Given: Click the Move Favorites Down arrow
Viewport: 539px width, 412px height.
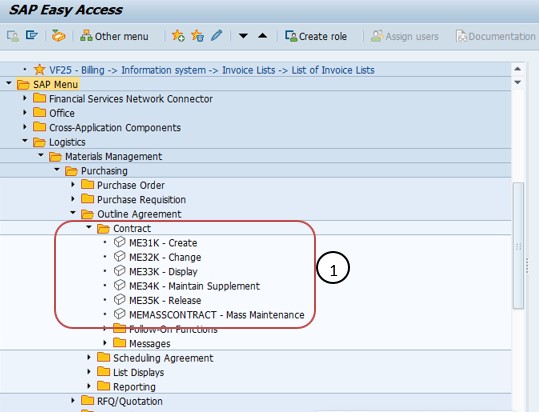Looking at the screenshot, I should tap(243, 36).
